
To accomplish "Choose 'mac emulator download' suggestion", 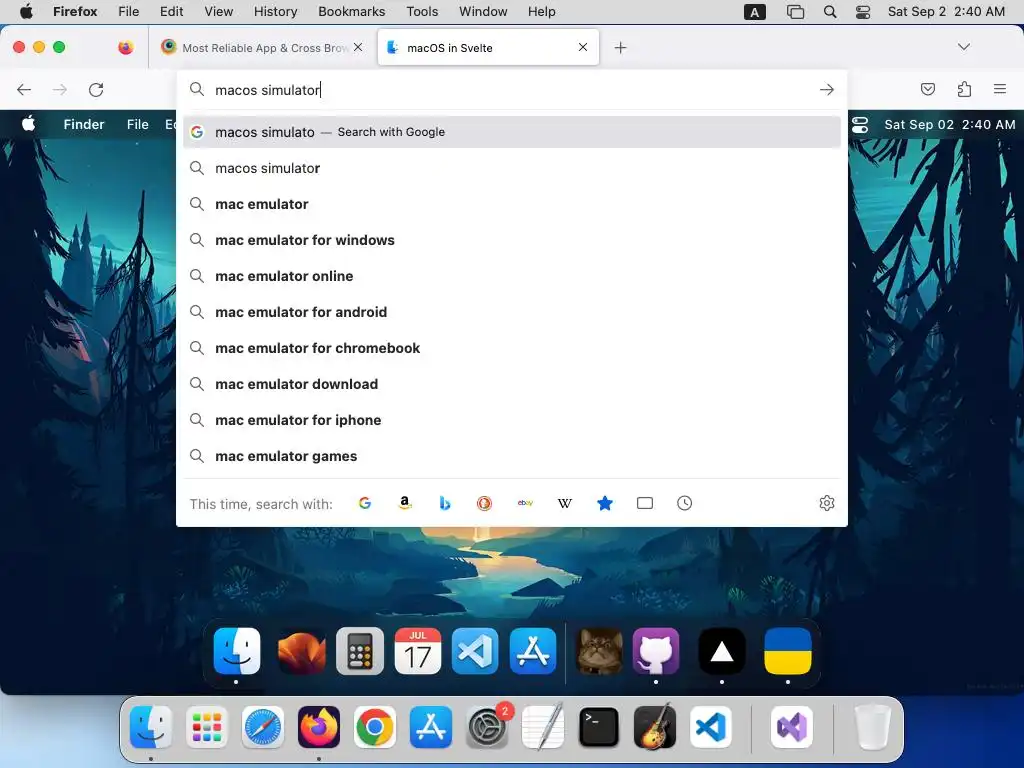I will [x=512, y=383].
